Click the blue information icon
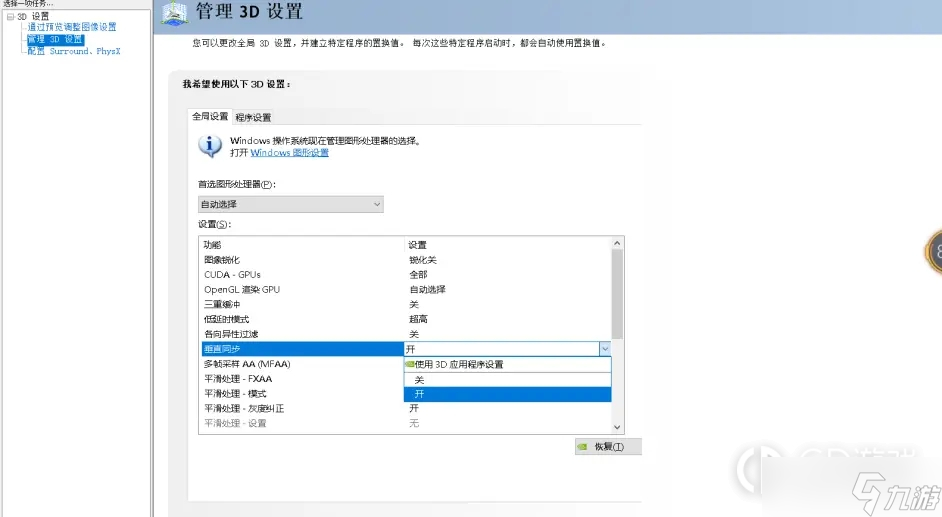Viewport: 942px width, 517px height. pos(210,145)
